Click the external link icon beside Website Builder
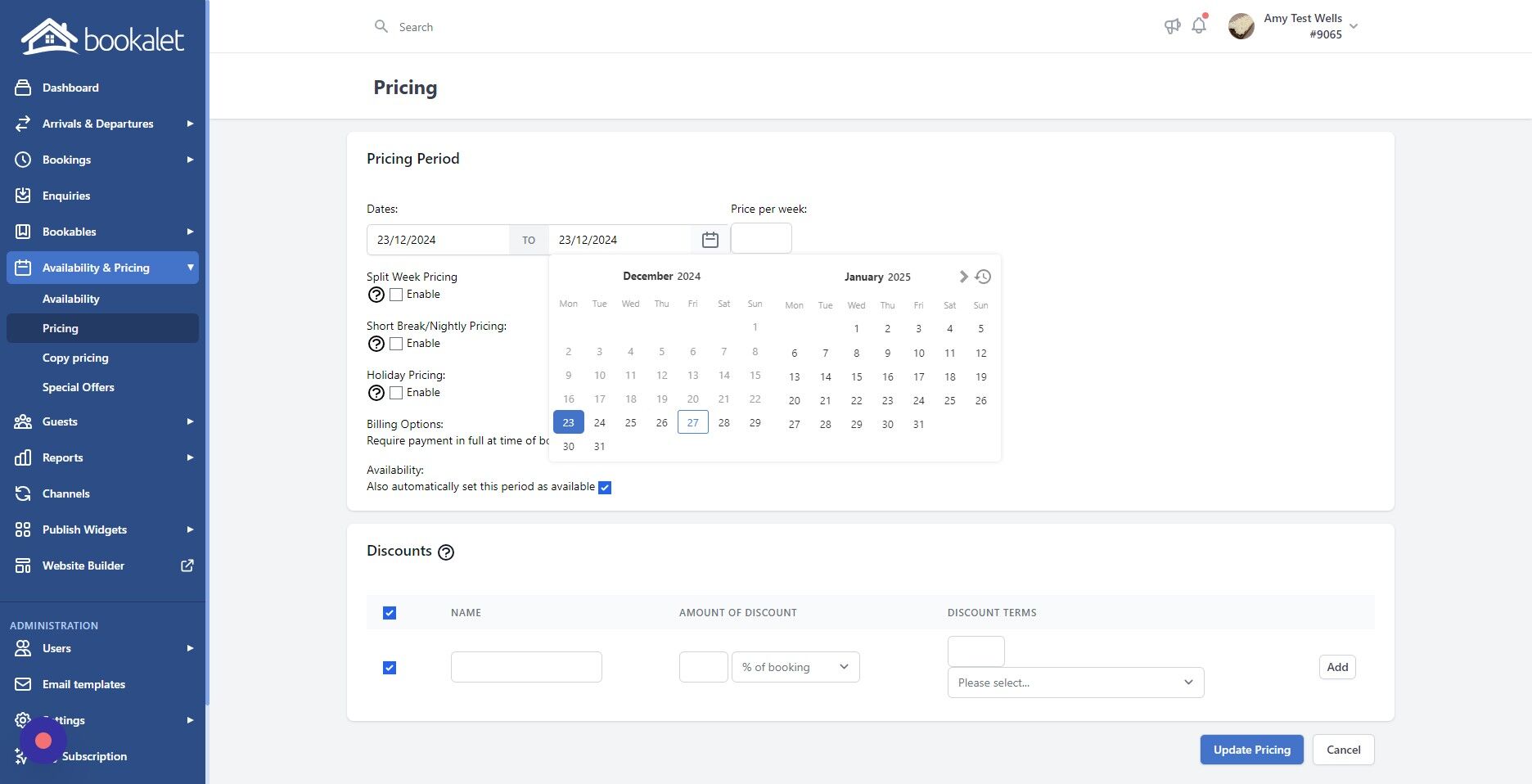Viewport: 1532px width, 784px height. click(x=187, y=565)
